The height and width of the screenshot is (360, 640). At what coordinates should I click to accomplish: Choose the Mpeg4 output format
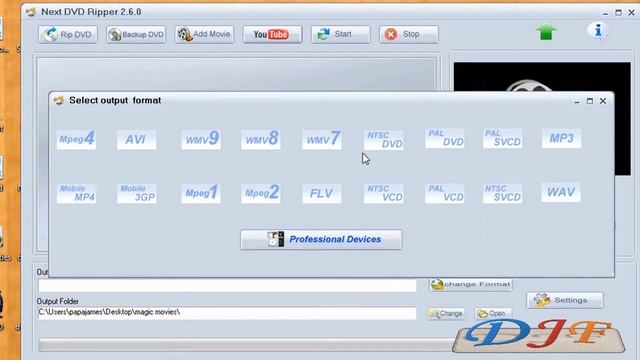pos(76,139)
